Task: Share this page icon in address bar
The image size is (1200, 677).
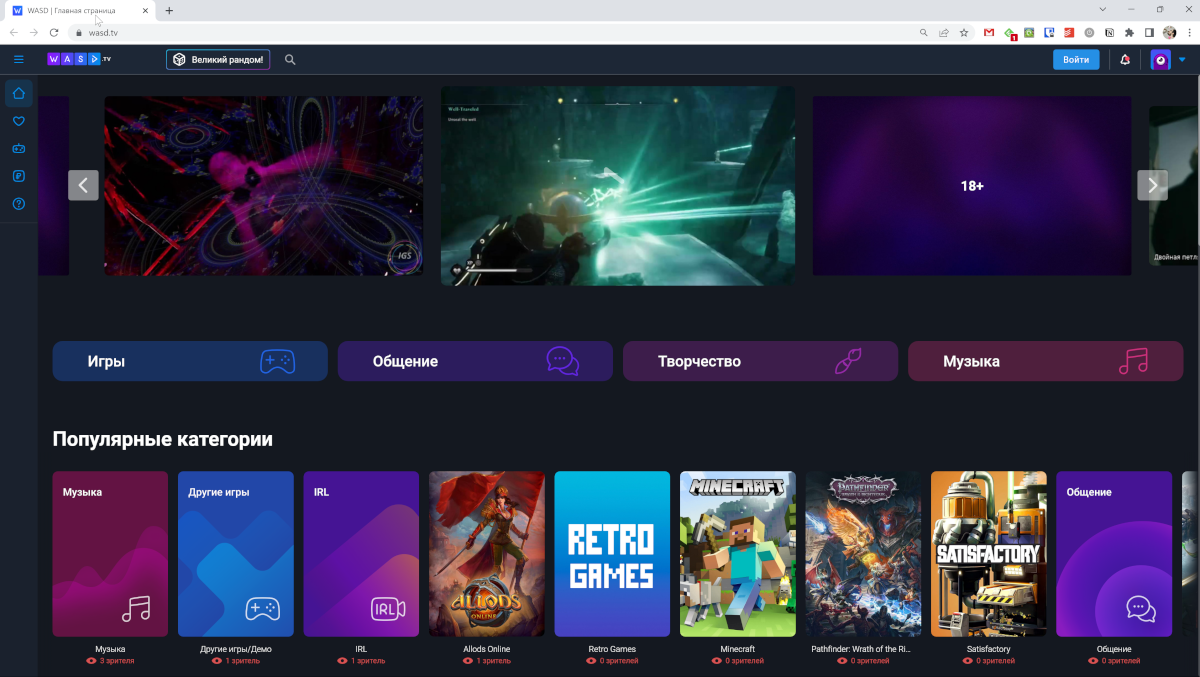Action: pos(943,32)
